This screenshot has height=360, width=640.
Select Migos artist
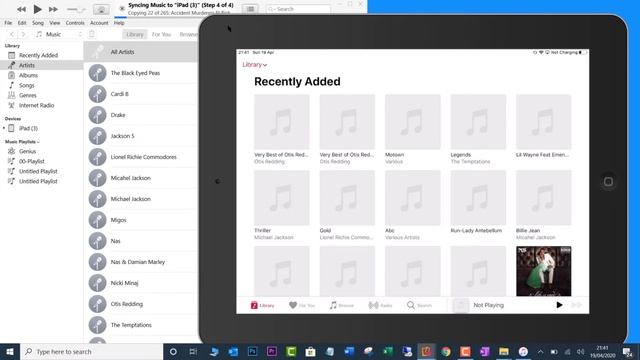tap(141, 220)
